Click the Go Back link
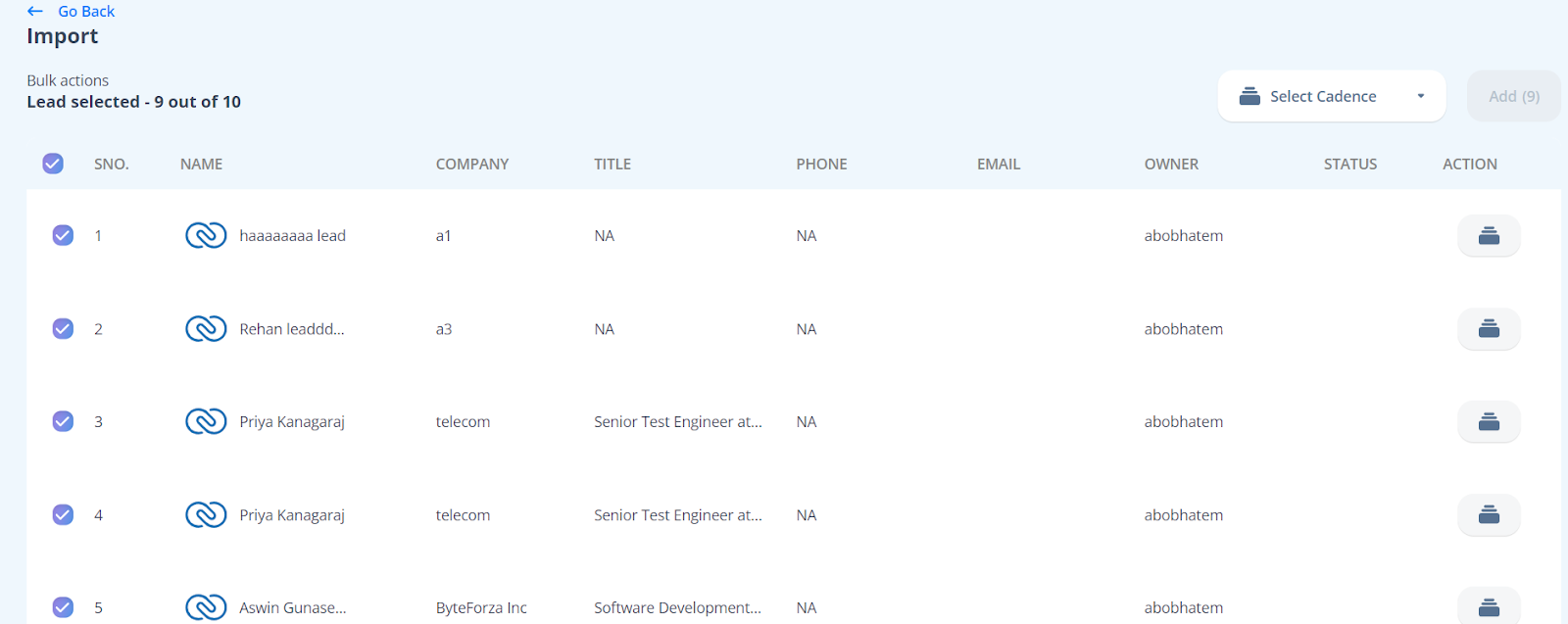This screenshot has height=624, width=1568. tap(85, 12)
